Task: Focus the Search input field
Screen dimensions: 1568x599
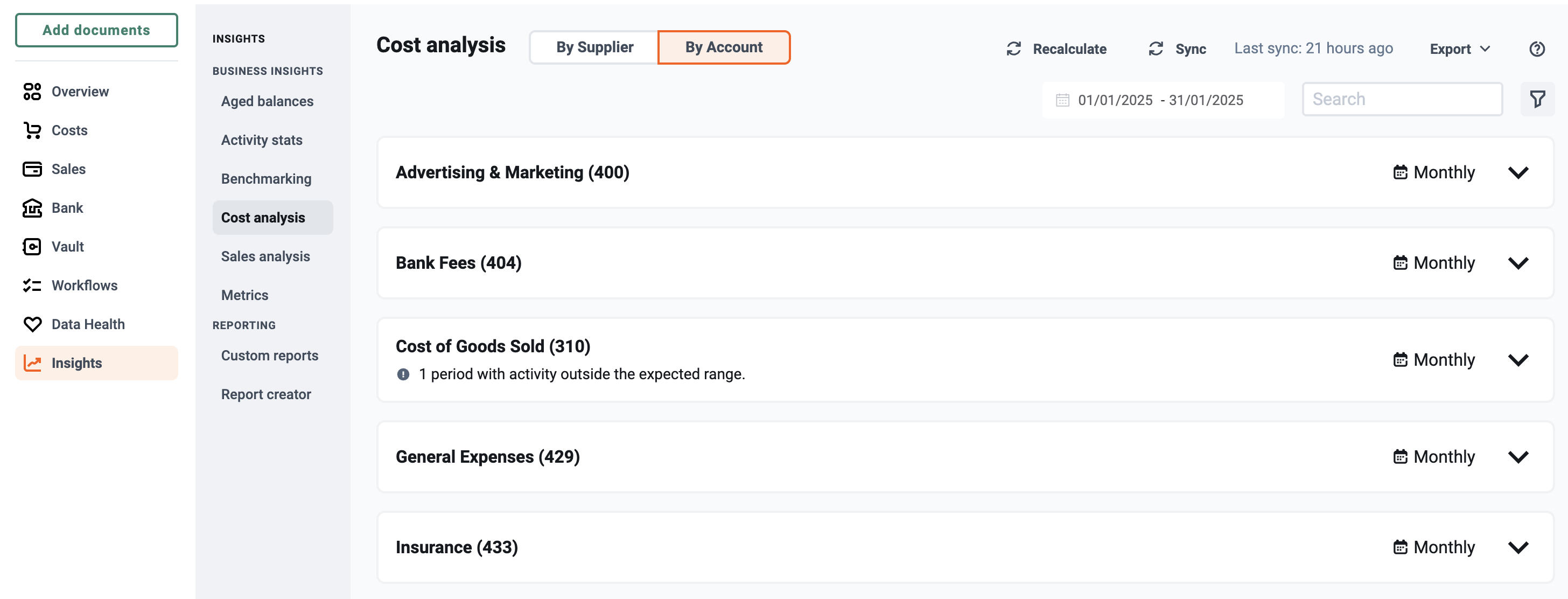Action: [x=1402, y=99]
